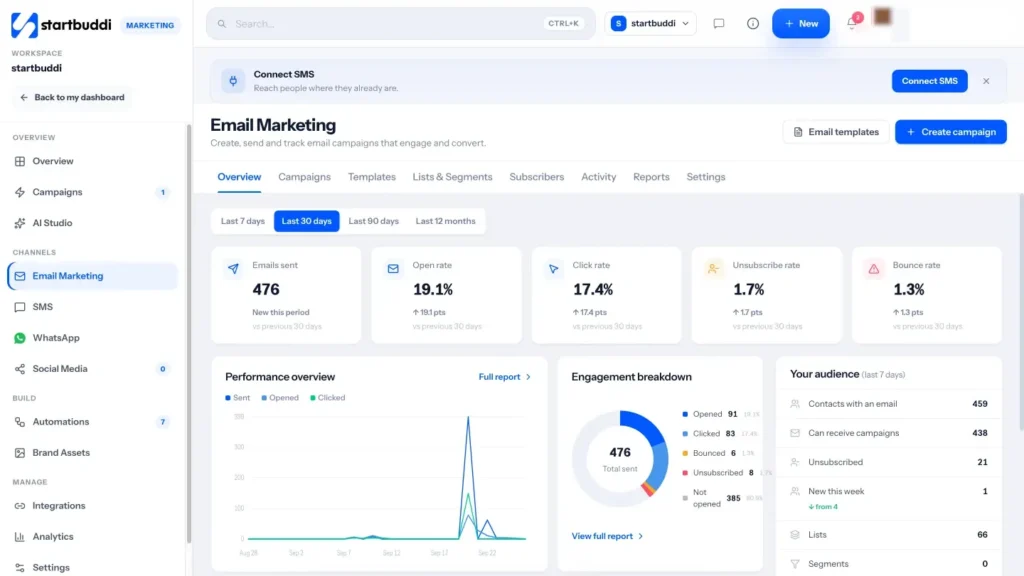
Task: Open the Subscribers tab
Action: [537, 177]
